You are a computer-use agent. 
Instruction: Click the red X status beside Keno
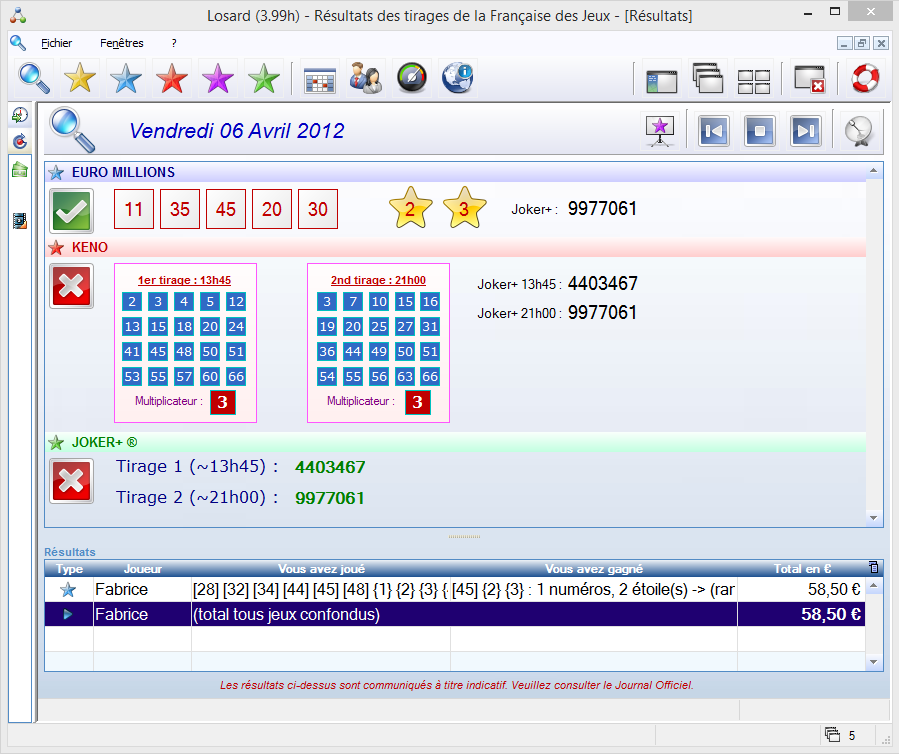click(71, 286)
